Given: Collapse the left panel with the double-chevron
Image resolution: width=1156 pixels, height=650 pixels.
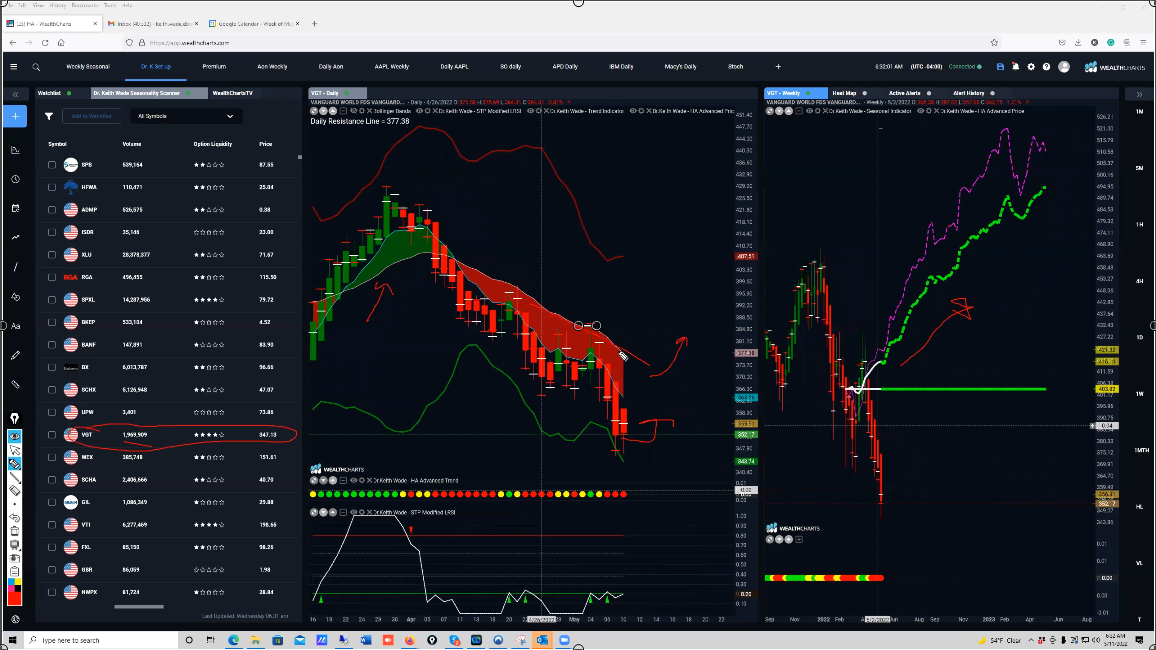Looking at the screenshot, I should tap(15, 94).
